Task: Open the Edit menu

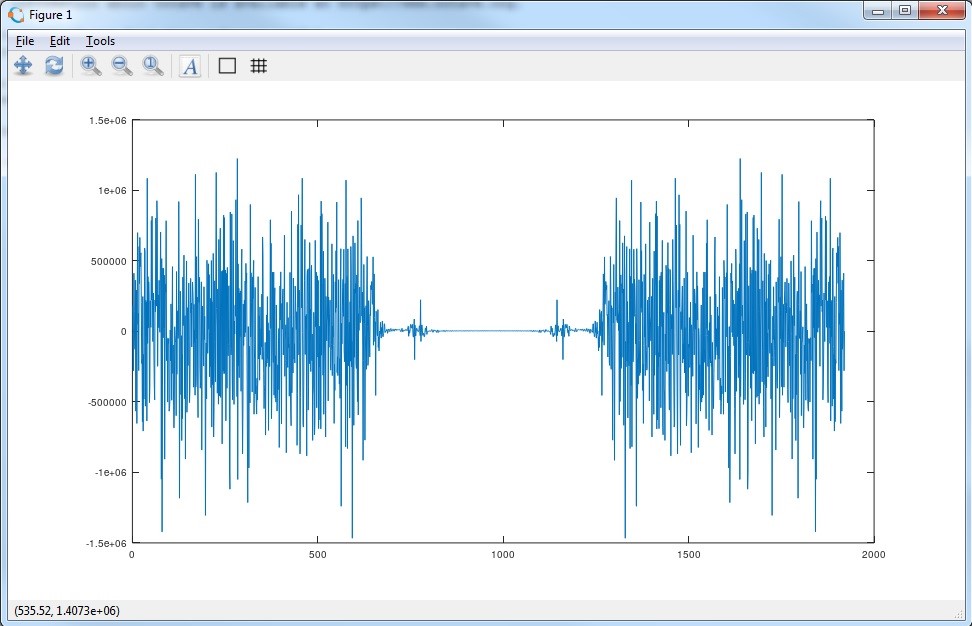Action: pyautogui.click(x=60, y=41)
